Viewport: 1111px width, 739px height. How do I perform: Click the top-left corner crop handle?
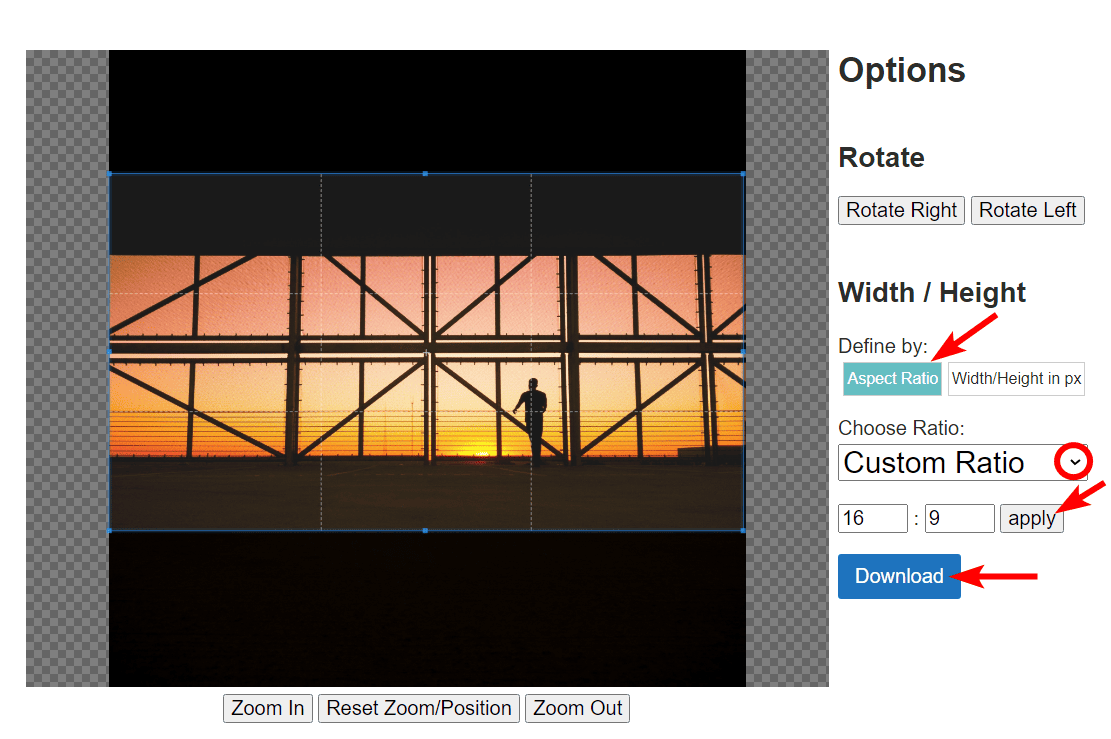coord(108,173)
